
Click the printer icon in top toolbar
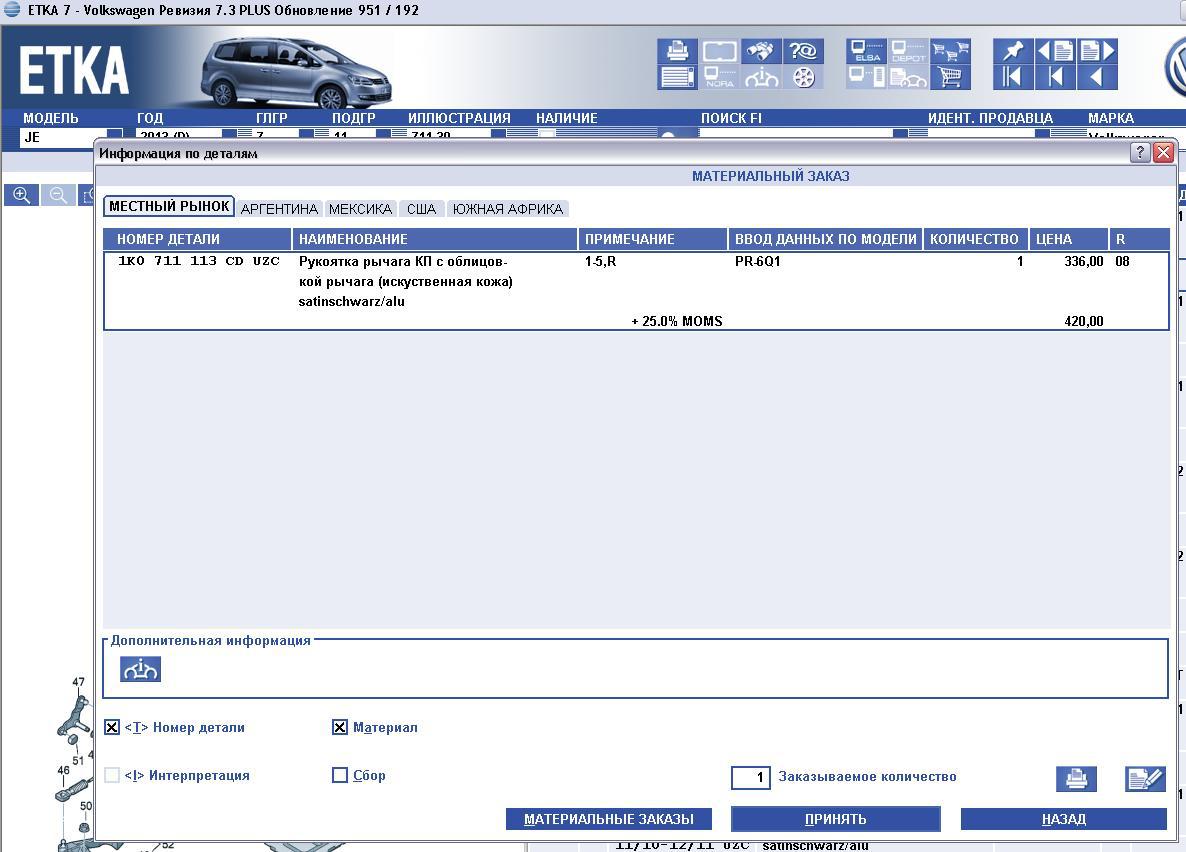click(677, 51)
